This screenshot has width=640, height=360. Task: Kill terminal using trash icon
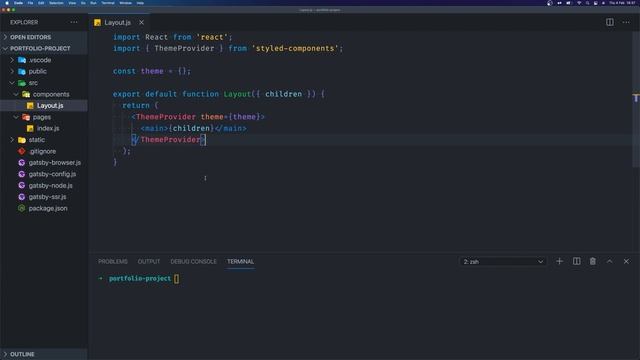(593, 261)
